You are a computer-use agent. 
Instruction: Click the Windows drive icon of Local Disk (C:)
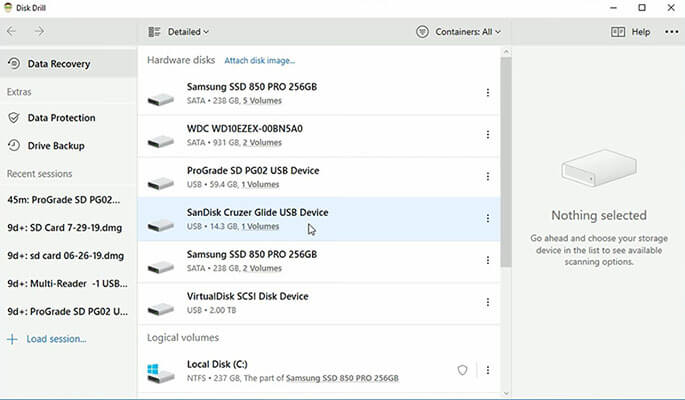(160, 373)
